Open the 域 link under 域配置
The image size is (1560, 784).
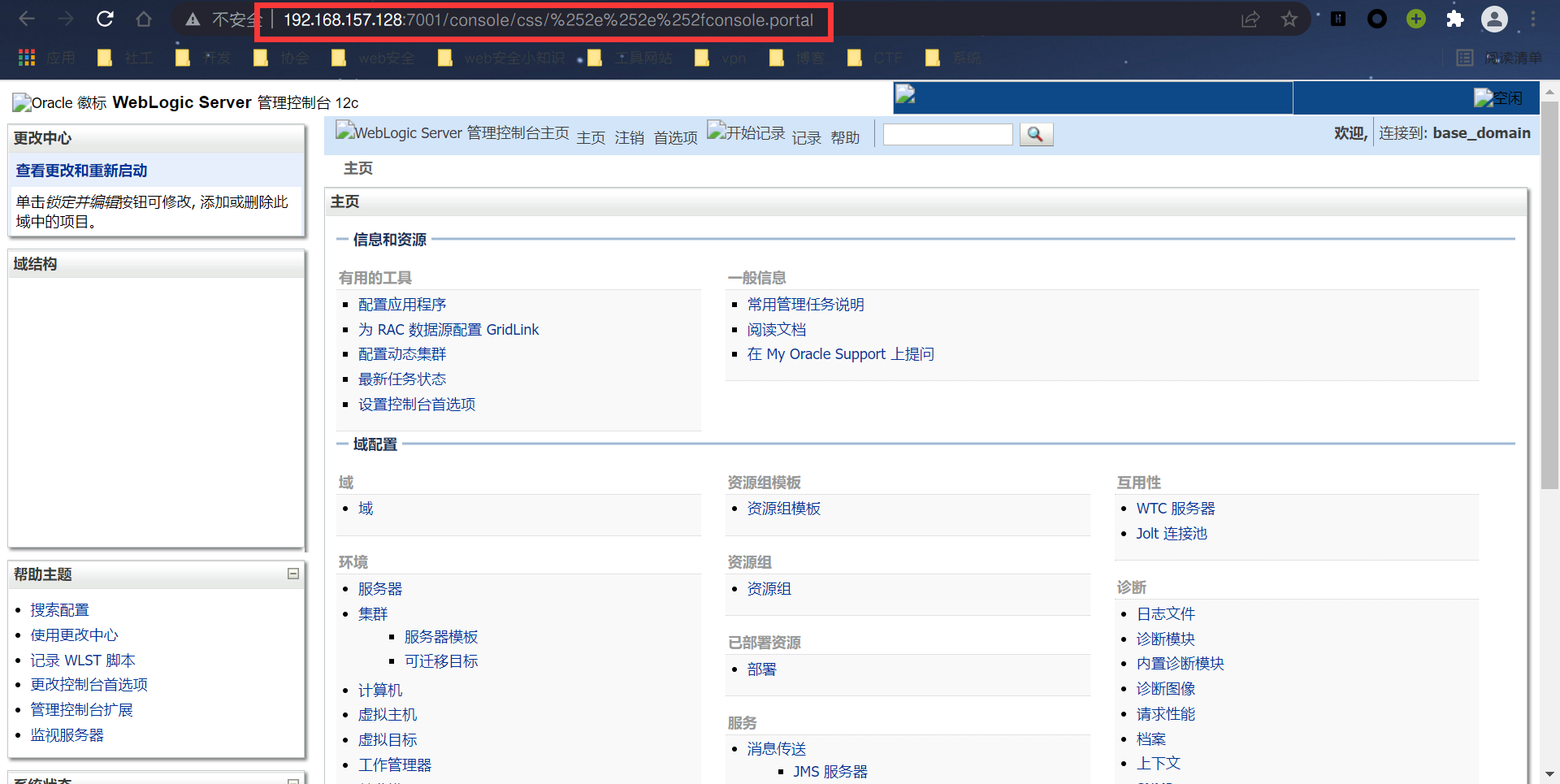coord(366,509)
